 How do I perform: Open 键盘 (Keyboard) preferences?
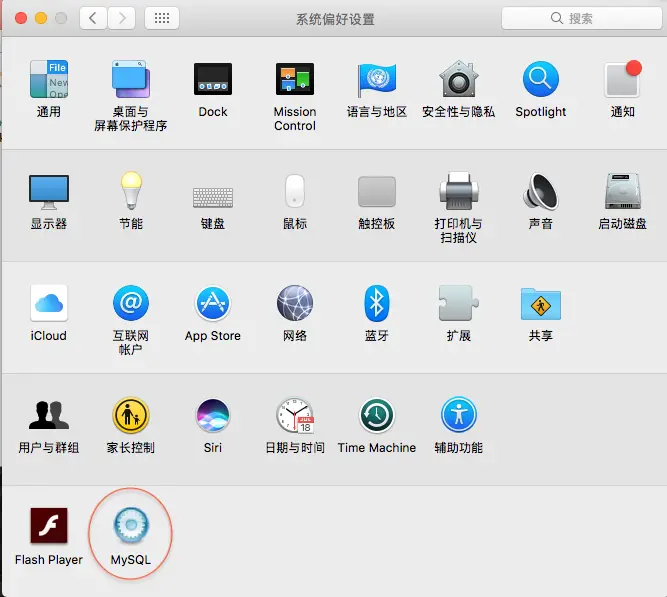point(213,197)
